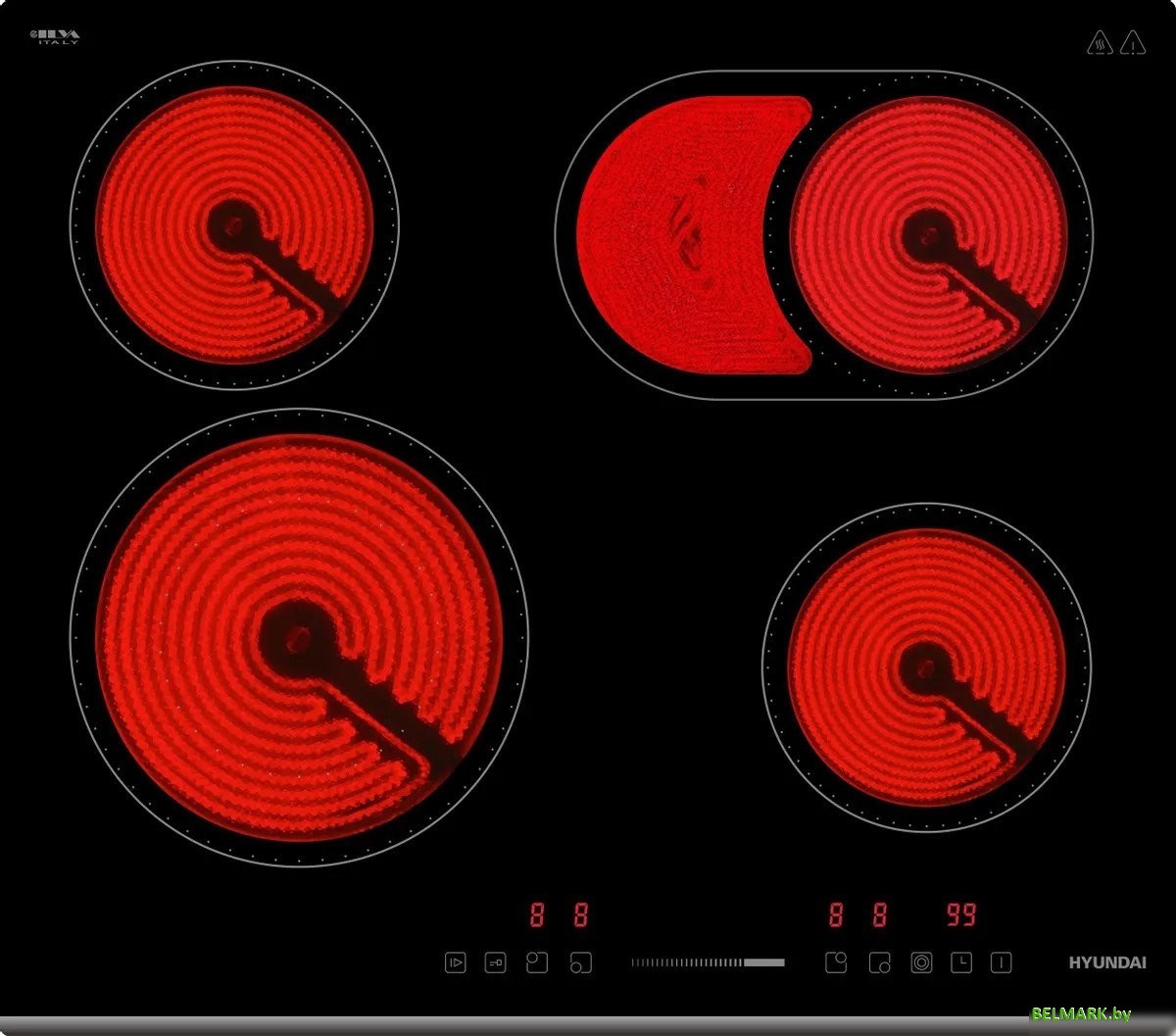The width and height of the screenshot is (1176, 1036).
Task: Click the ILVA Italy logo
Action: point(55,37)
